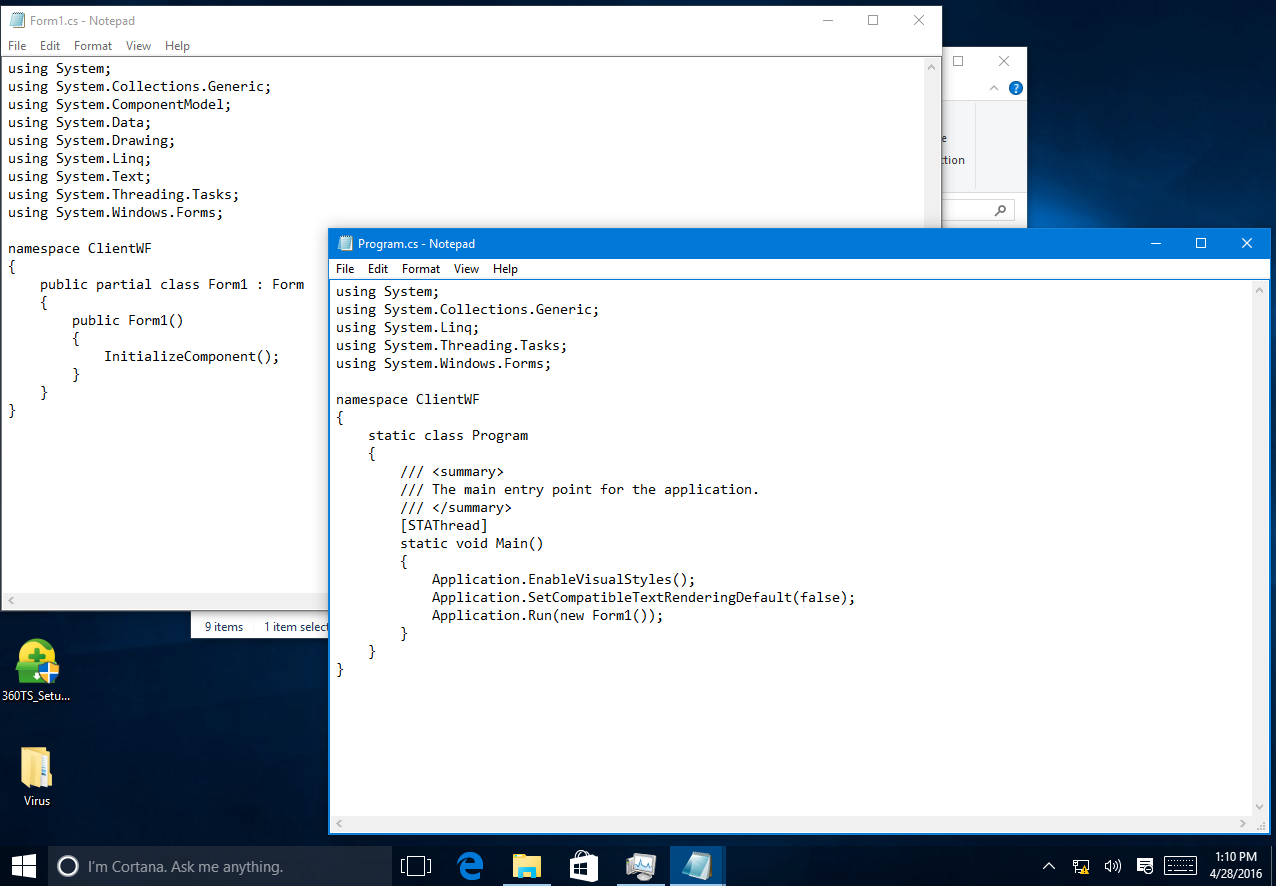Open the Format menu in Program.cs Notepad
The height and width of the screenshot is (886, 1276).
(x=421, y=269)
